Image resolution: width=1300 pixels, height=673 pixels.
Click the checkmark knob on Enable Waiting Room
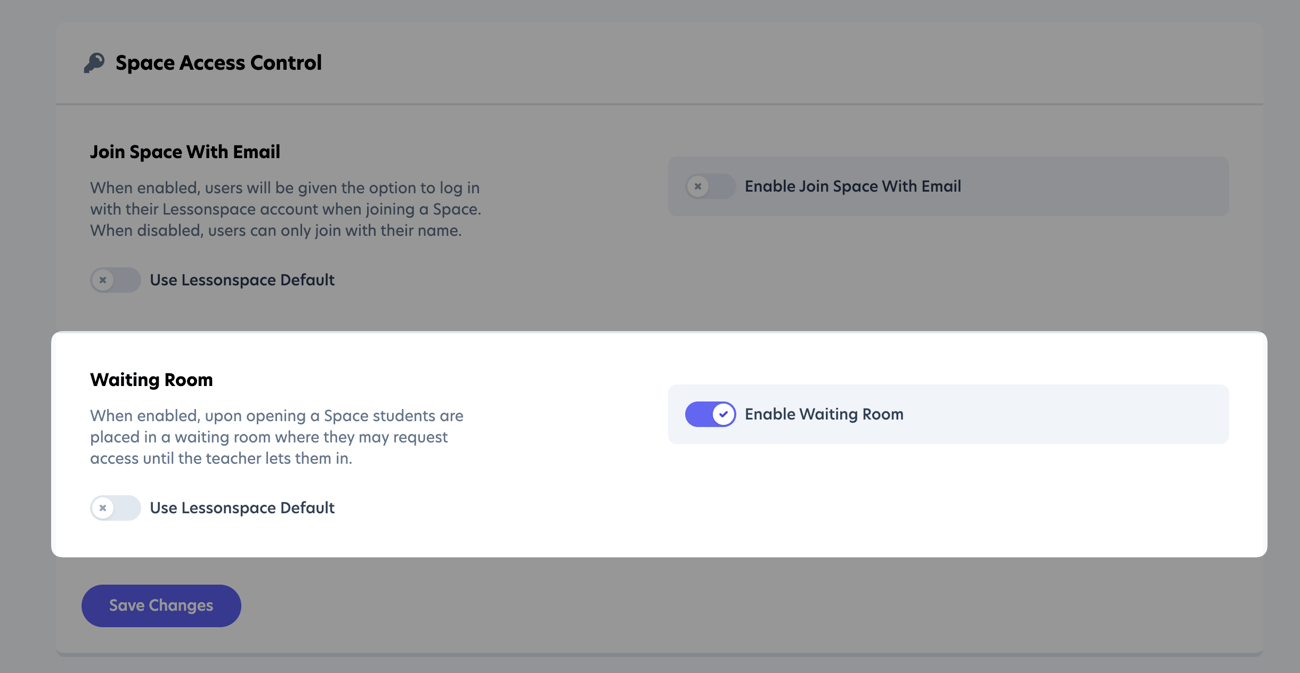click(x=723, y=414)
